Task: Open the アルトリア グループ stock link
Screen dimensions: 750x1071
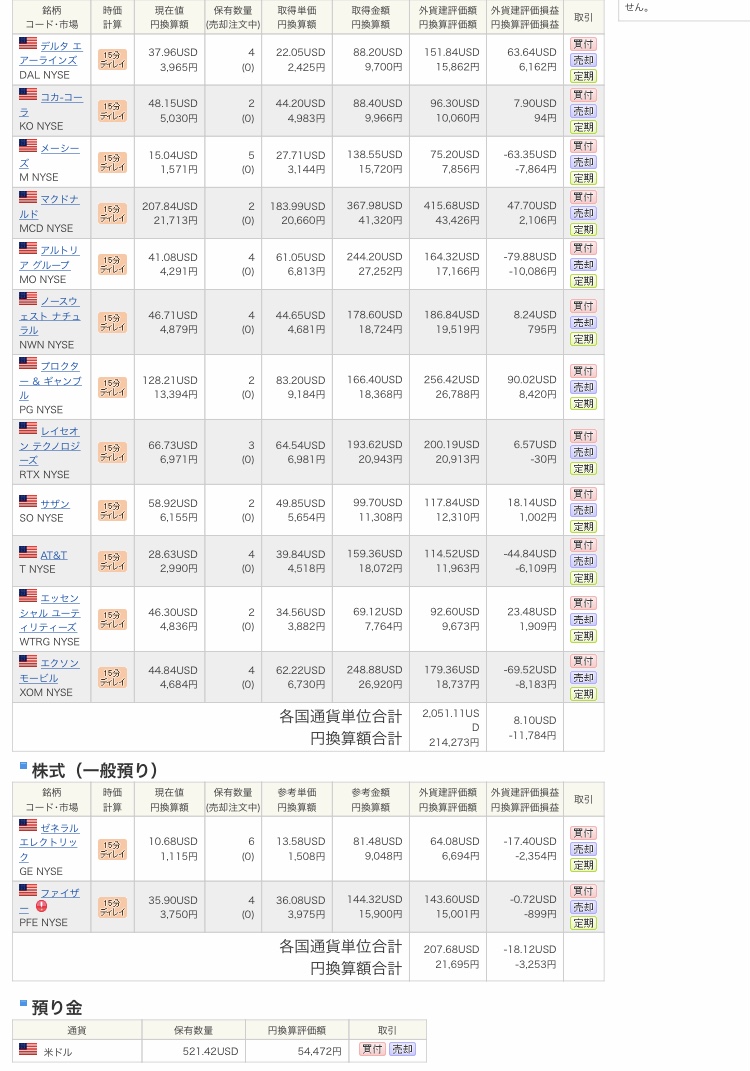Action: coord(49,258)
